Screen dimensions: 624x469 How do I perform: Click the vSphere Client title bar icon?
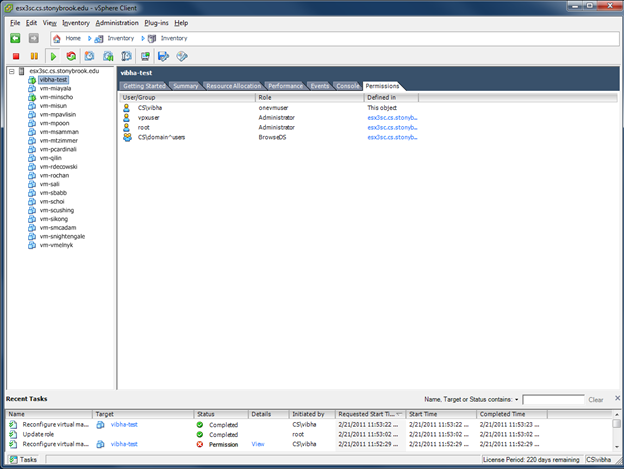click(x=8, y=8)
